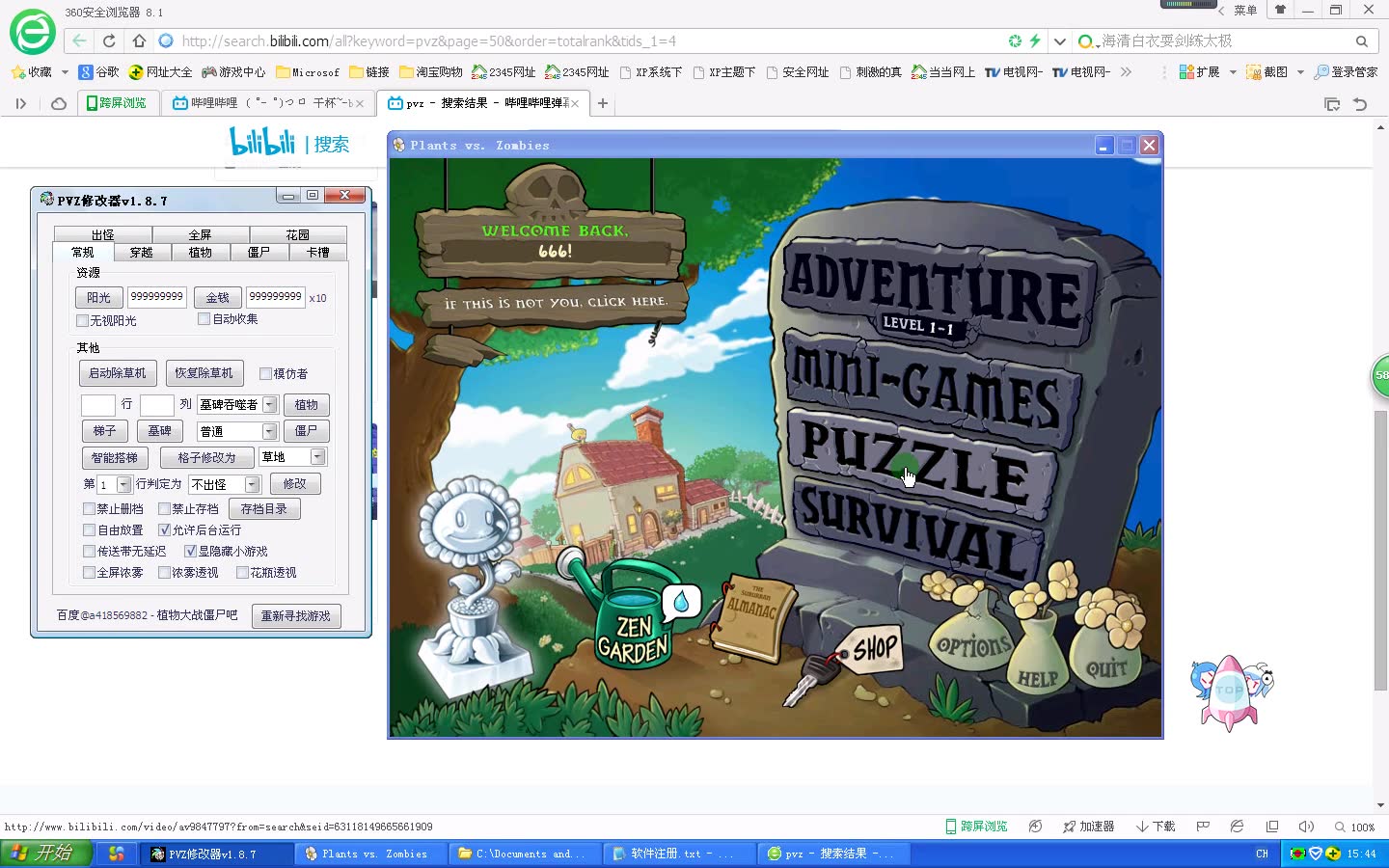Close the pvz 搜索结果 tab
The width and height of the screenshot is (1389, 868).
pos(575,103)
